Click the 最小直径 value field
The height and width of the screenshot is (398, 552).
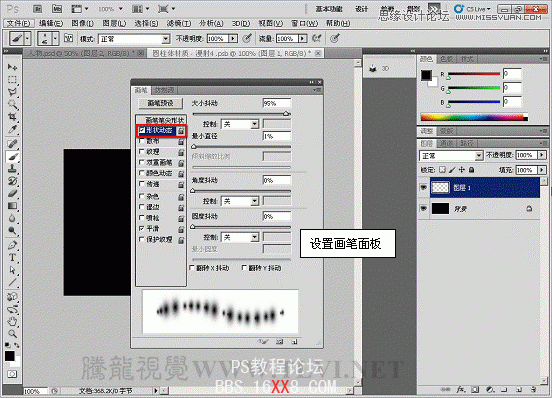[277, 136]
